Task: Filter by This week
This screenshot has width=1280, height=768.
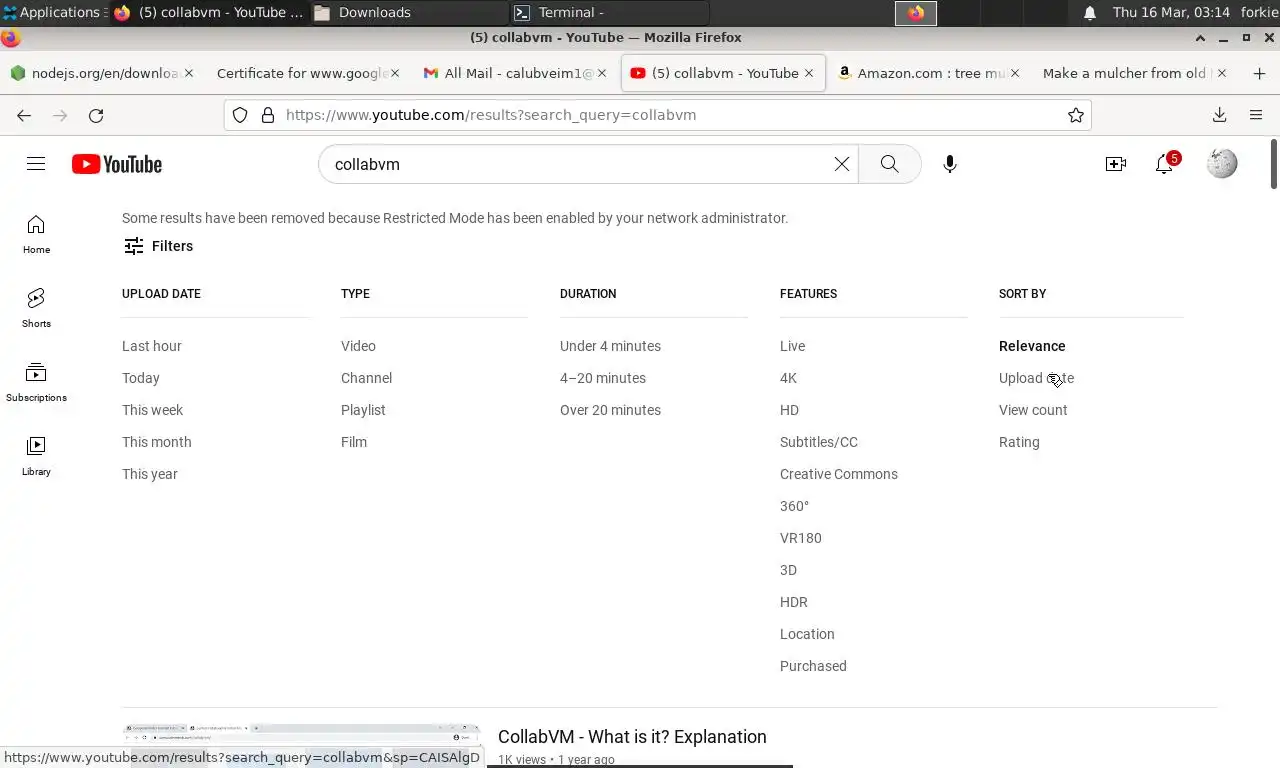Action: click(153, 410)
